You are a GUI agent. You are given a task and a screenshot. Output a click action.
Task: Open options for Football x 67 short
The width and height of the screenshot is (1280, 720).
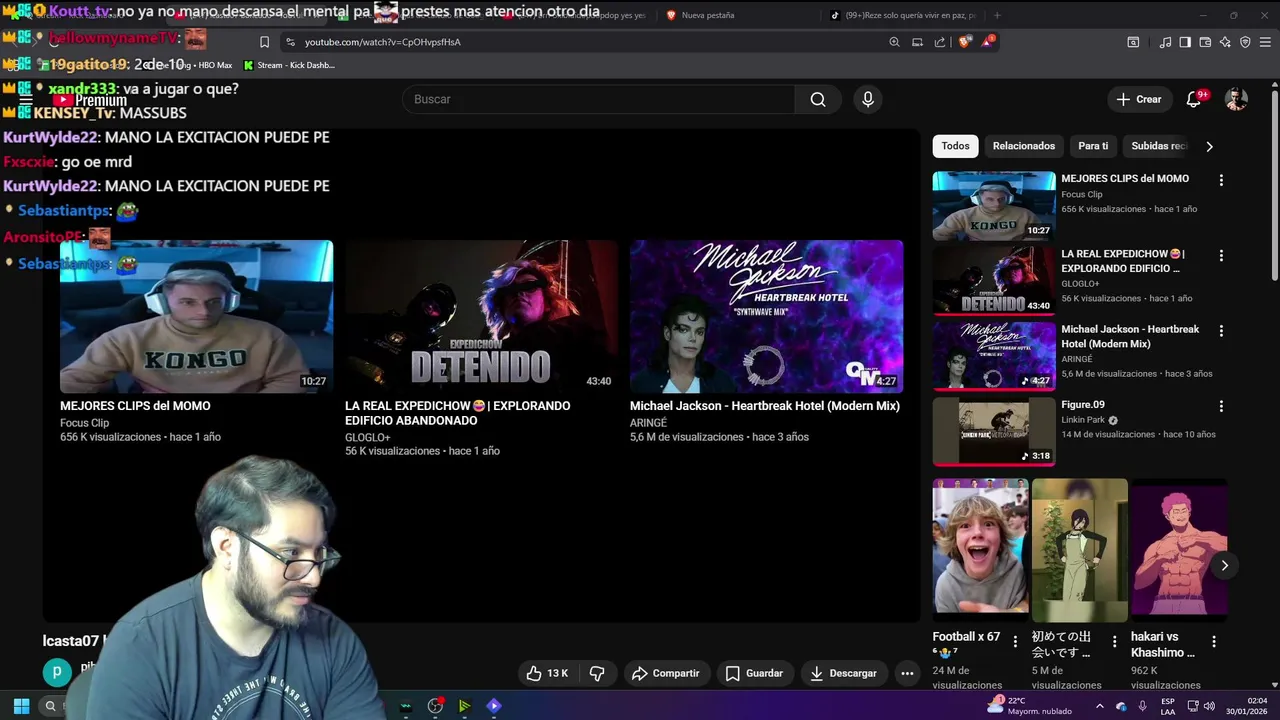(1015, 641)
